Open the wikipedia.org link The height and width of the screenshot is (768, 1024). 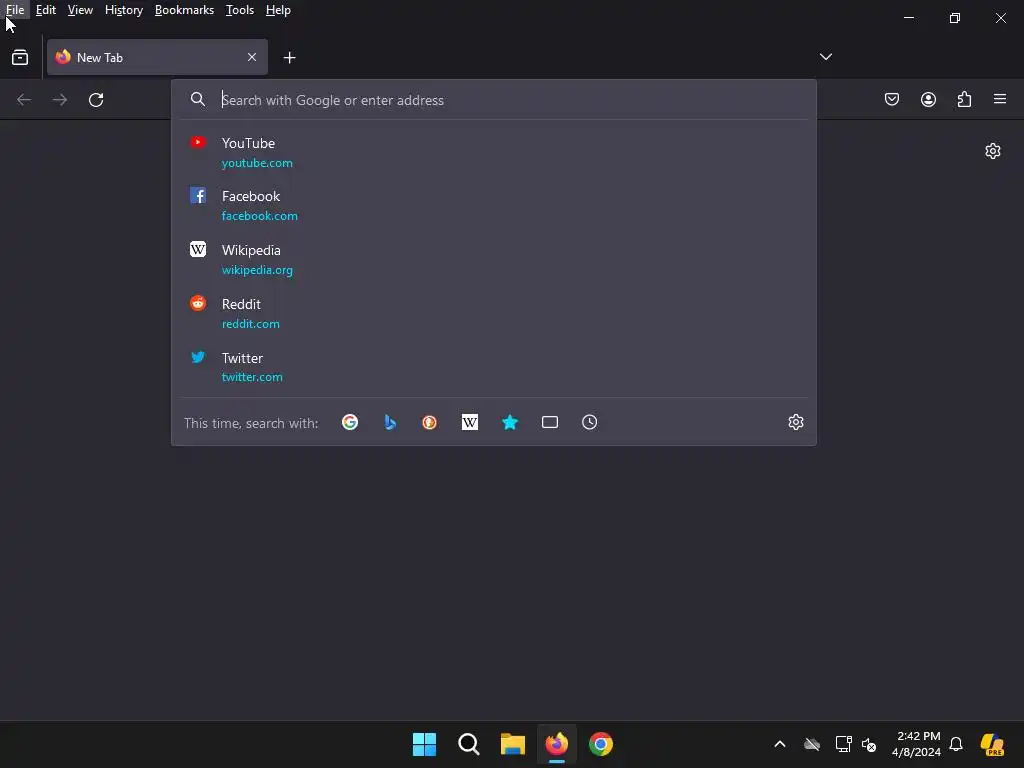tap(257, 270)
